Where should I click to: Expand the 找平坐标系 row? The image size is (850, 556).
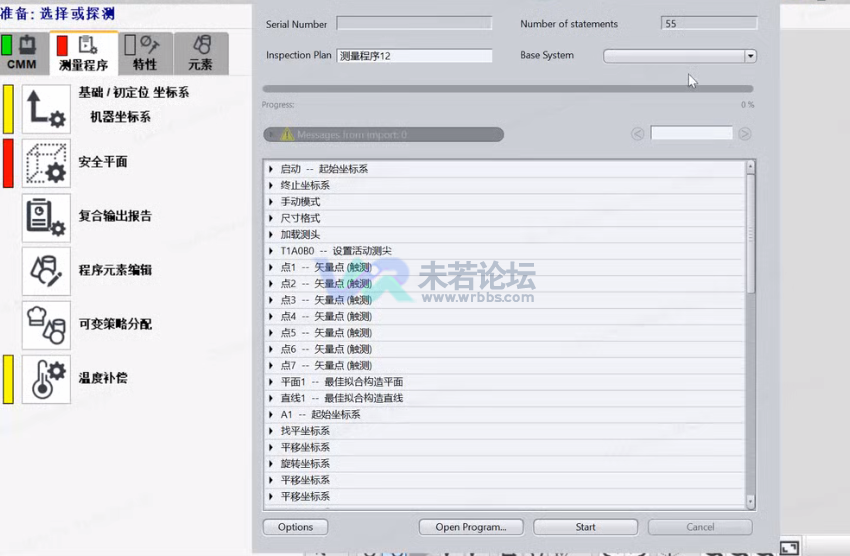[x=271, y=431]
